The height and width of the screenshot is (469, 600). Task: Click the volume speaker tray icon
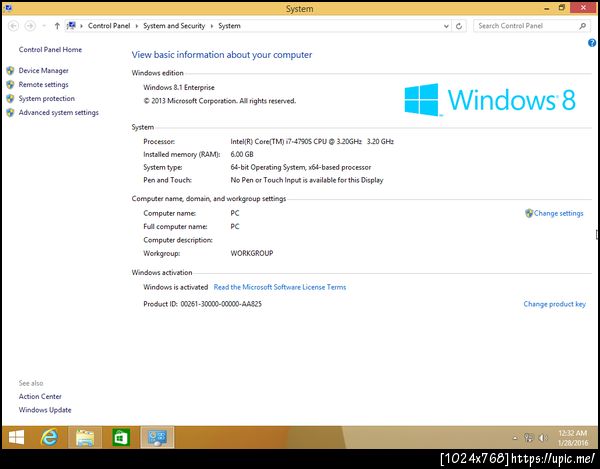click(x=542, y=438)
